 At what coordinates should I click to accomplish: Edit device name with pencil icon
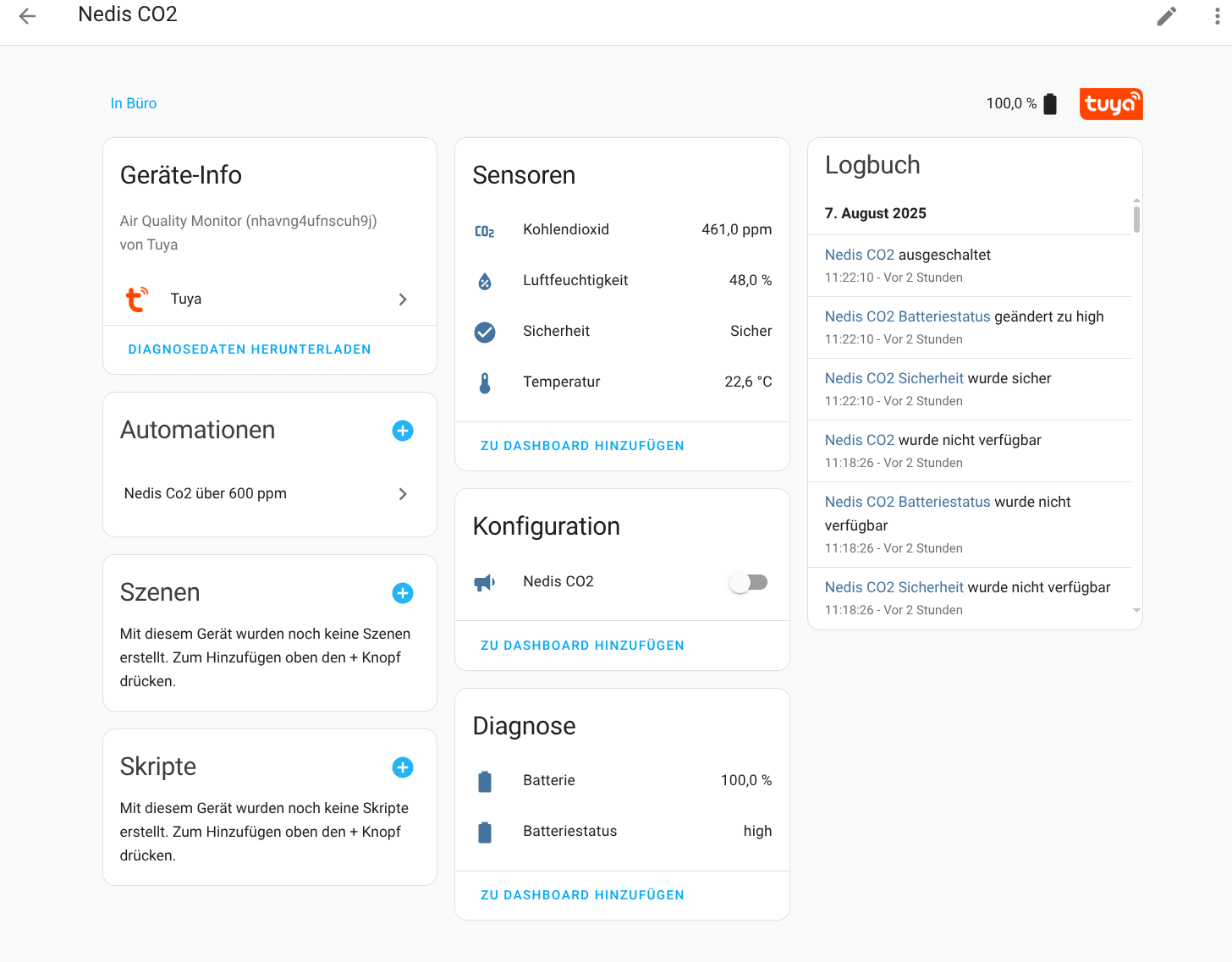(1167, 16)
